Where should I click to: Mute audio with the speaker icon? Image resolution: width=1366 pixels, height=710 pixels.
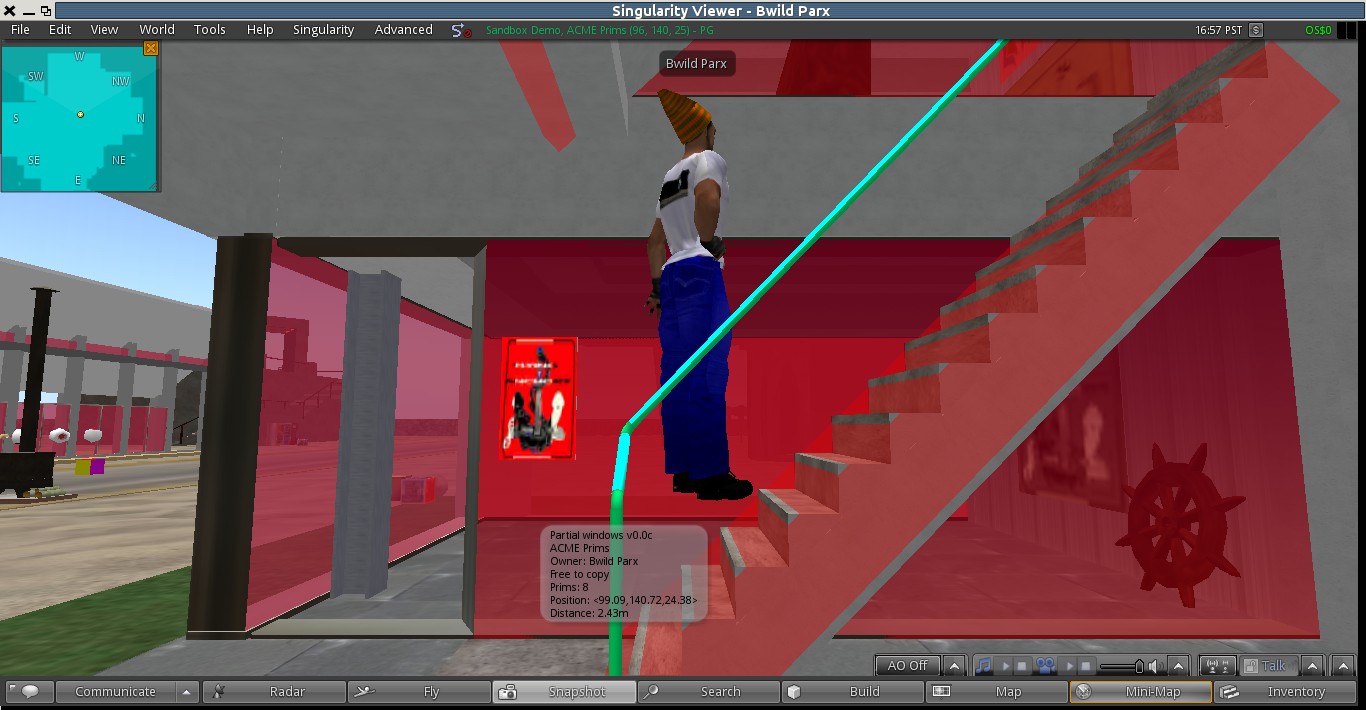[x=1154, y=666]
